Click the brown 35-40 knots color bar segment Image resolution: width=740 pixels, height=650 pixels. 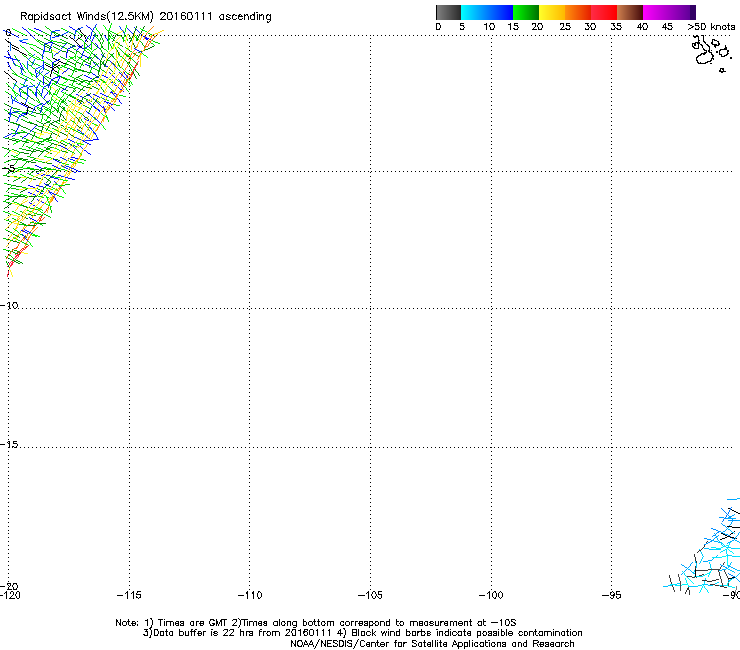(630, 12)
